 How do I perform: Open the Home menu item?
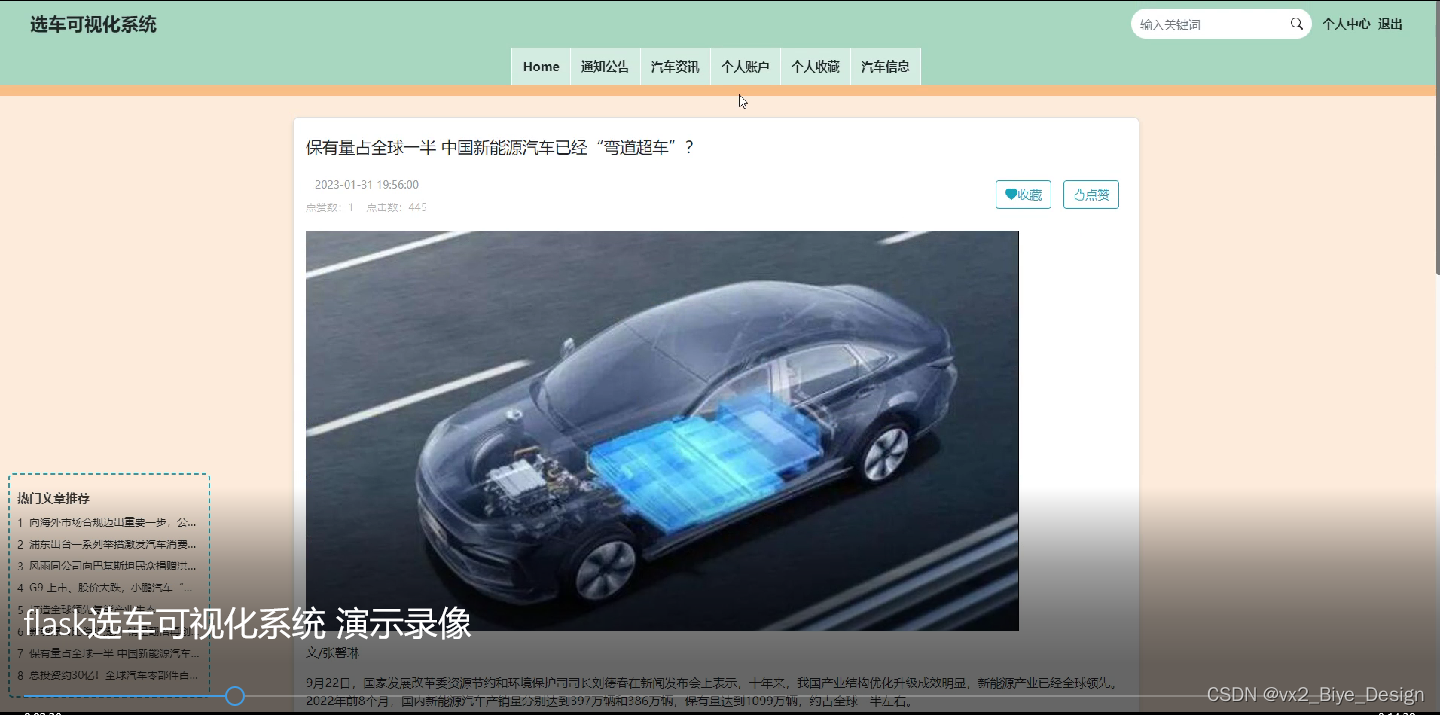point(541,67)
